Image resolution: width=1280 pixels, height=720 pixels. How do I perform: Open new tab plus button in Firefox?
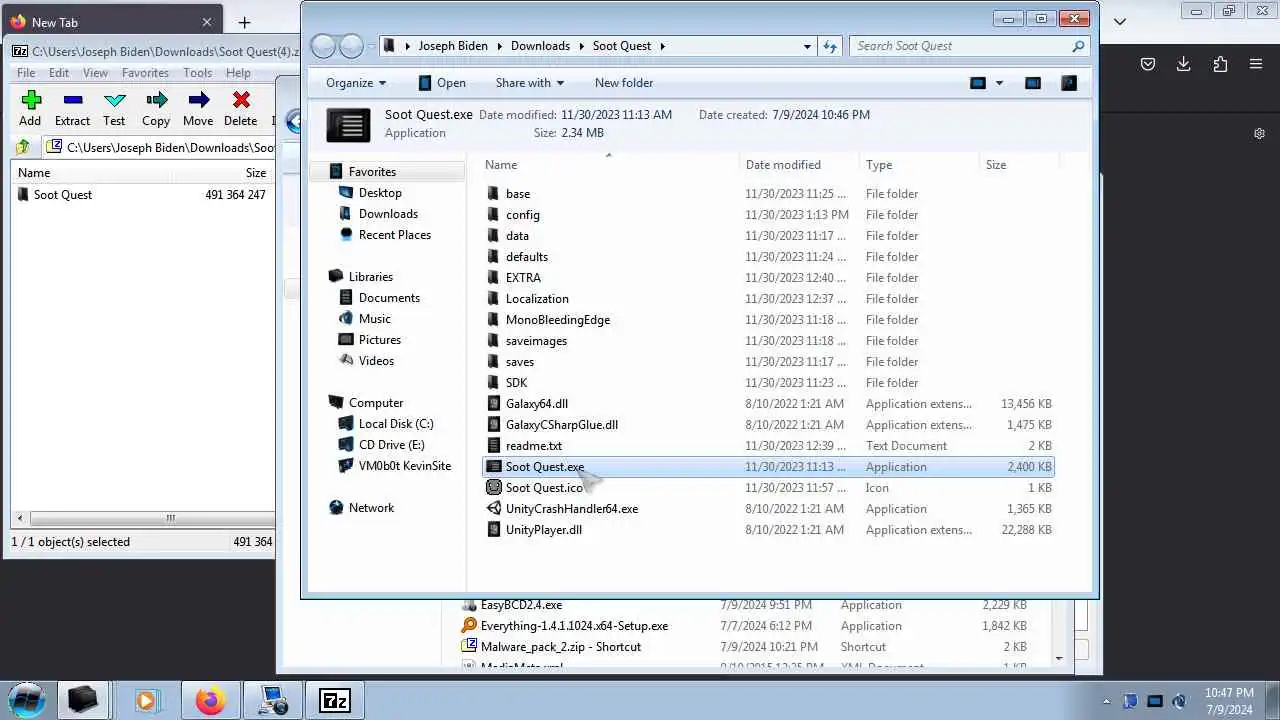244,22
